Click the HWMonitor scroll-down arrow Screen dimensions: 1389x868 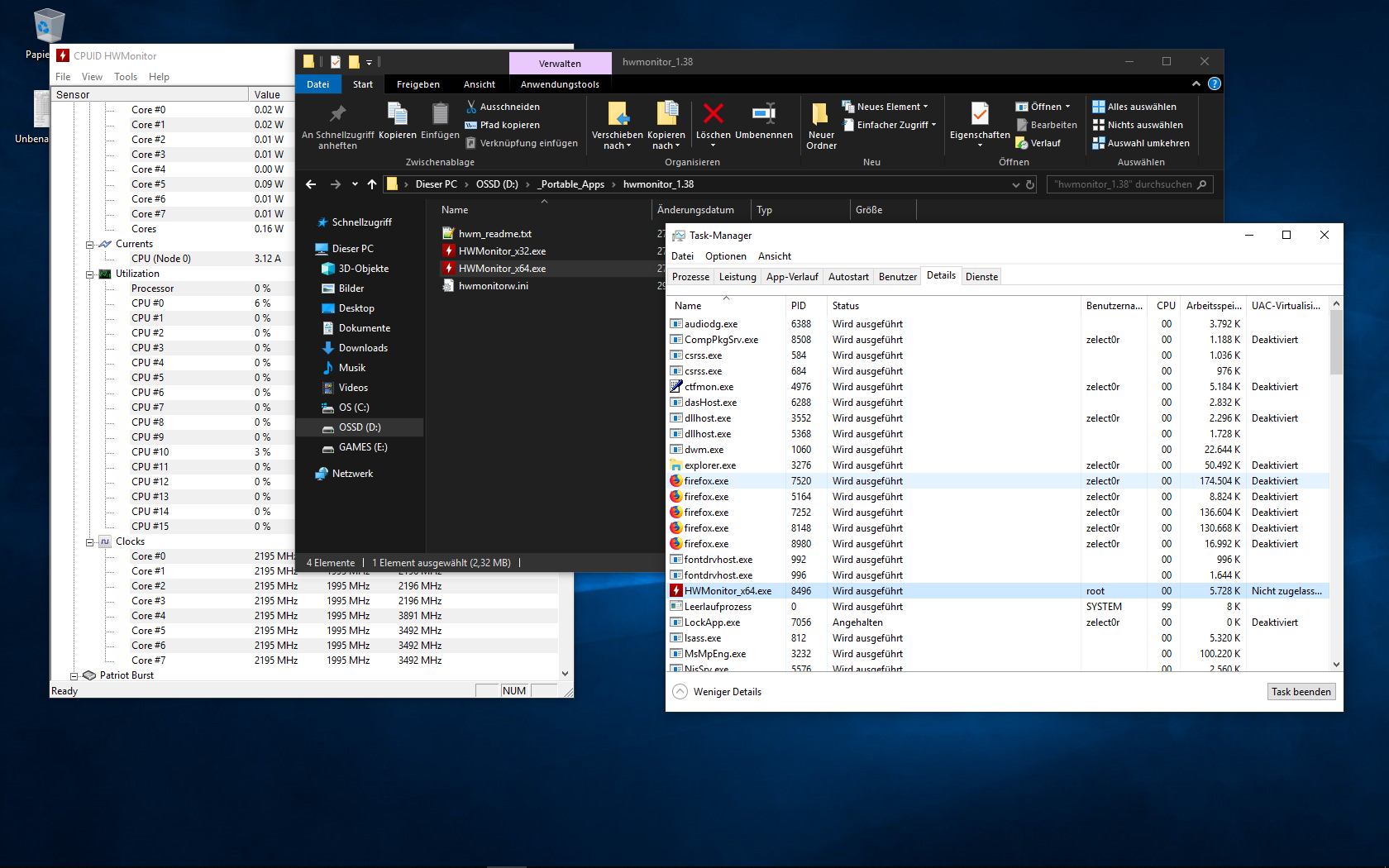coord(566,674)
